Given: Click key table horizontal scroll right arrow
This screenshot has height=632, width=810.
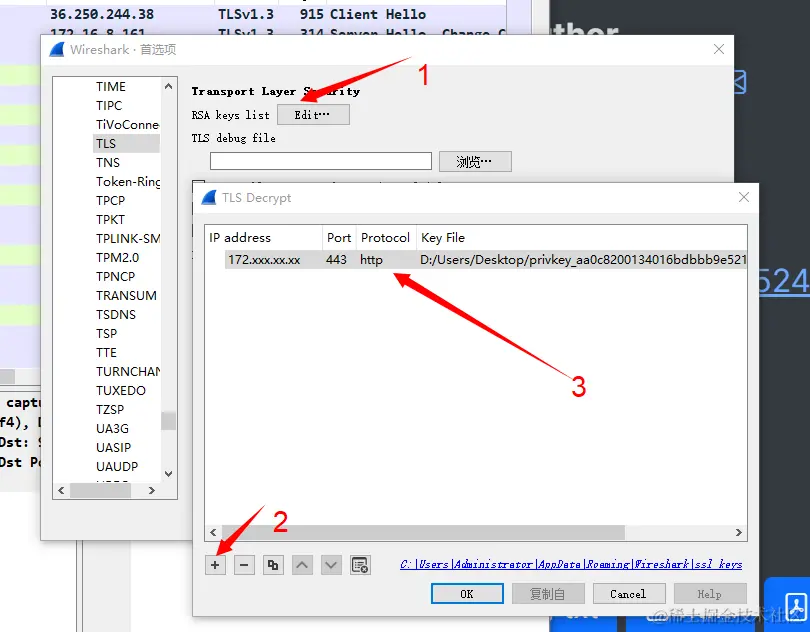Looking at the screenshot, I should click(739, 532).
